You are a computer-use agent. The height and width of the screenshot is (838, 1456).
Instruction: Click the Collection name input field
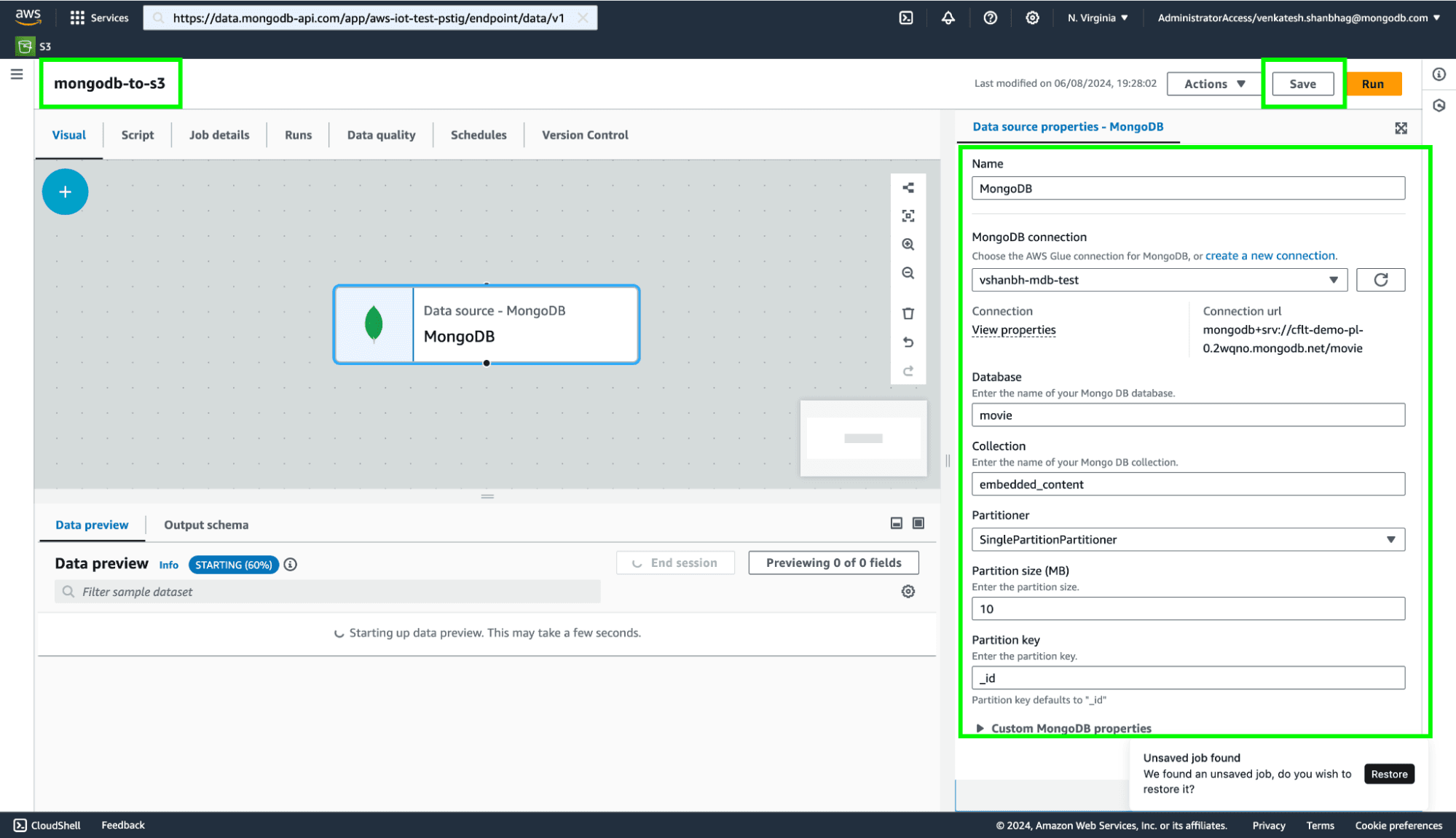pyautogui.click(x=1187, y=485)
